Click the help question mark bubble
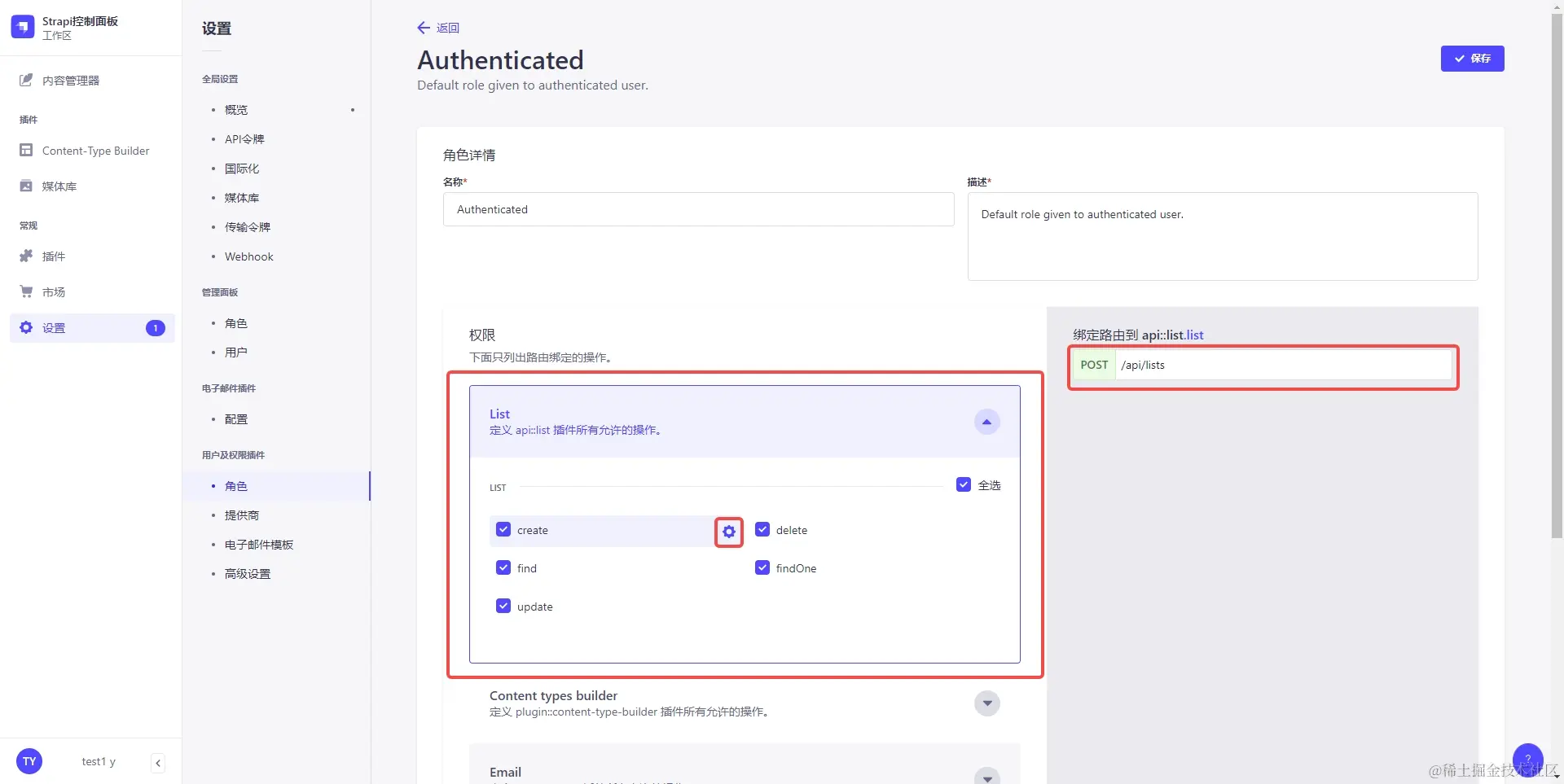The image size is (1564, 784). [1527, 759]
